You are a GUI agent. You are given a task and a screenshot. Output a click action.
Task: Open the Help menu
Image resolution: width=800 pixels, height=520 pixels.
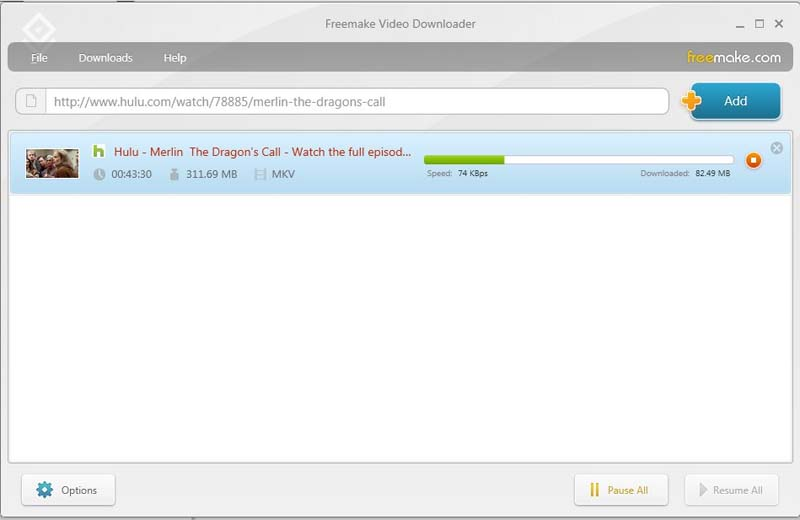[x=175, y=58]
